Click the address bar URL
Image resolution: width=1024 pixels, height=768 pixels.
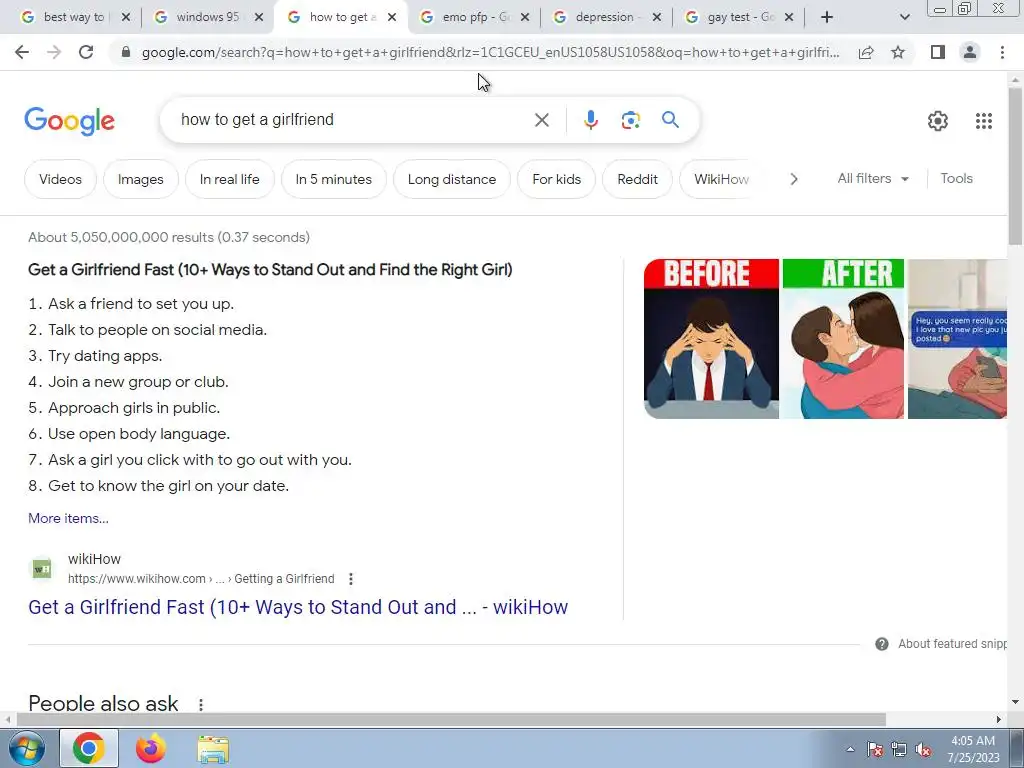[490, 52]
